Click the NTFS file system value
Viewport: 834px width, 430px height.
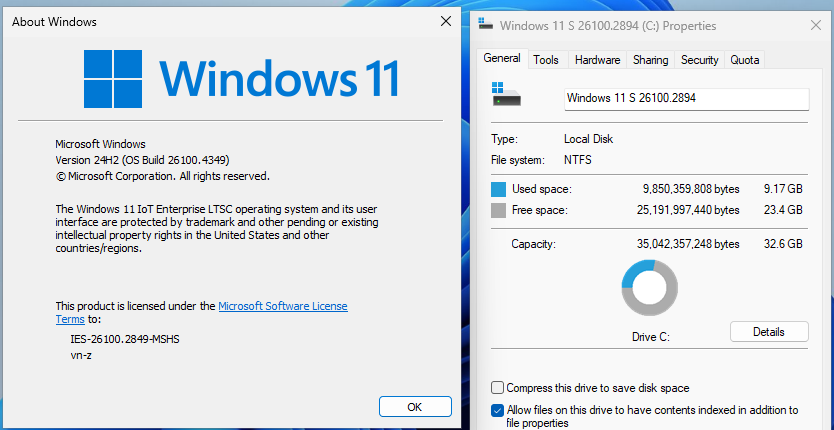(578, 160)
